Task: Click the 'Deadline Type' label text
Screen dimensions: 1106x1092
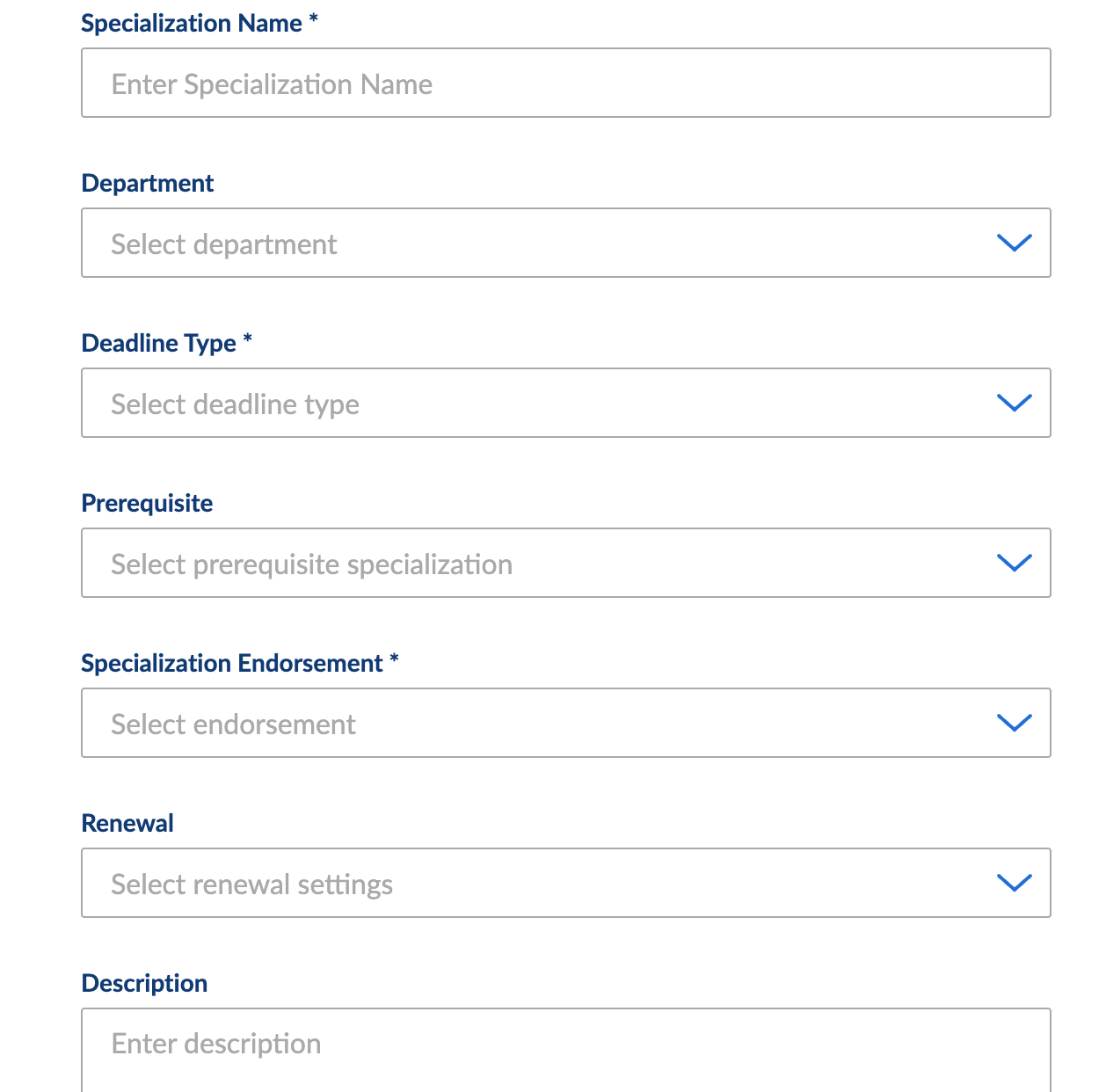Action: (159, 343)
